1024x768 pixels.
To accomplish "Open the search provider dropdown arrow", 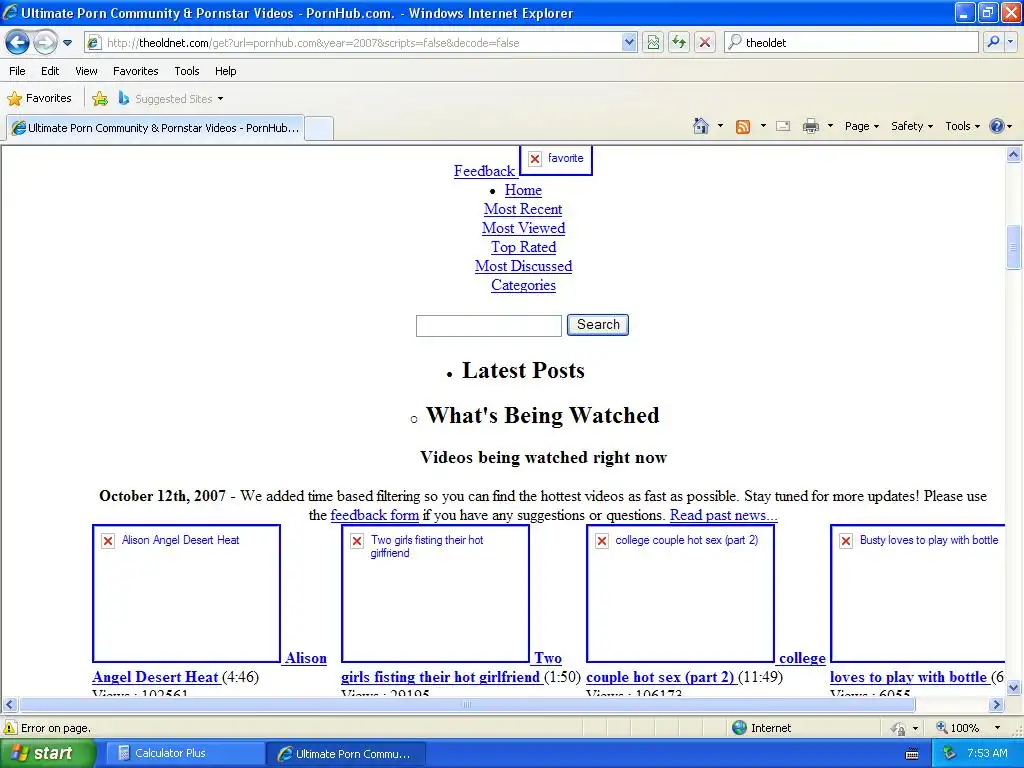I will (x=1010, y=42).
